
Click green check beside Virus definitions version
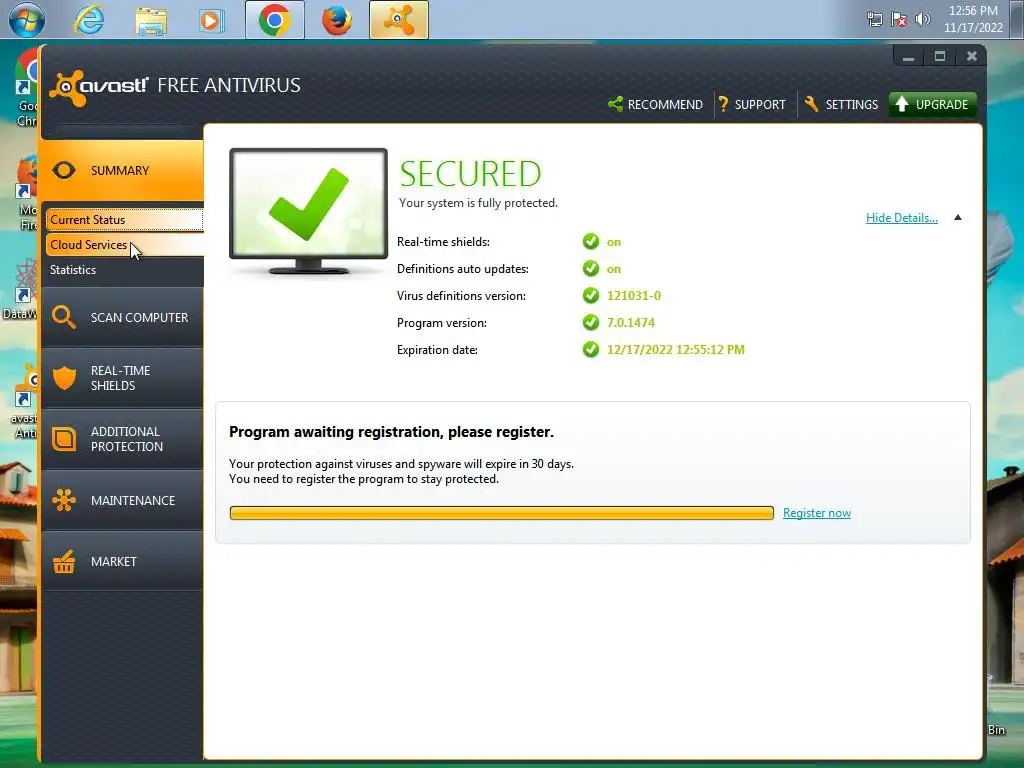click(x=591, y=296)
